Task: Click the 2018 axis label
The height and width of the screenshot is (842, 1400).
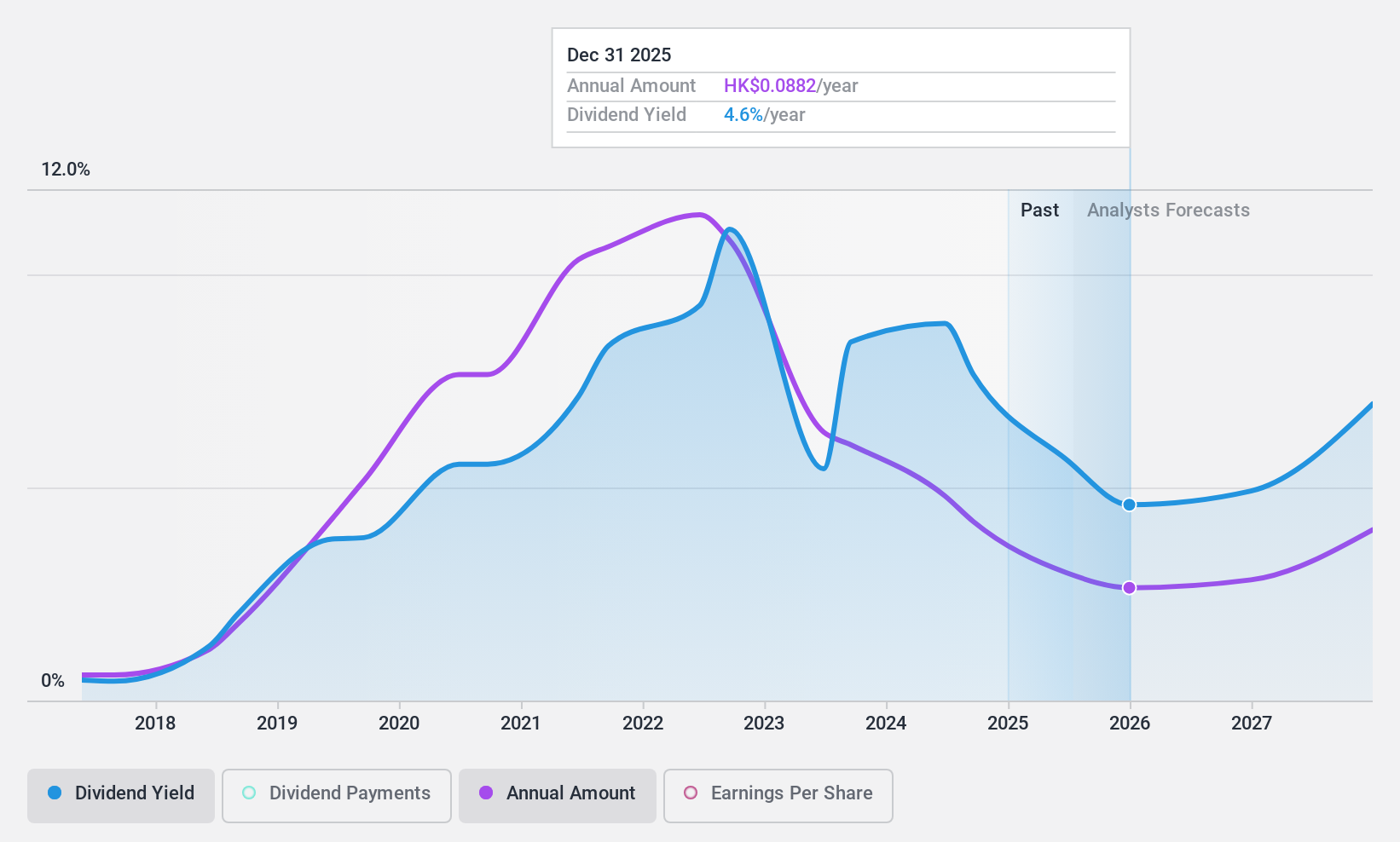Action: (x=155, y=724)
